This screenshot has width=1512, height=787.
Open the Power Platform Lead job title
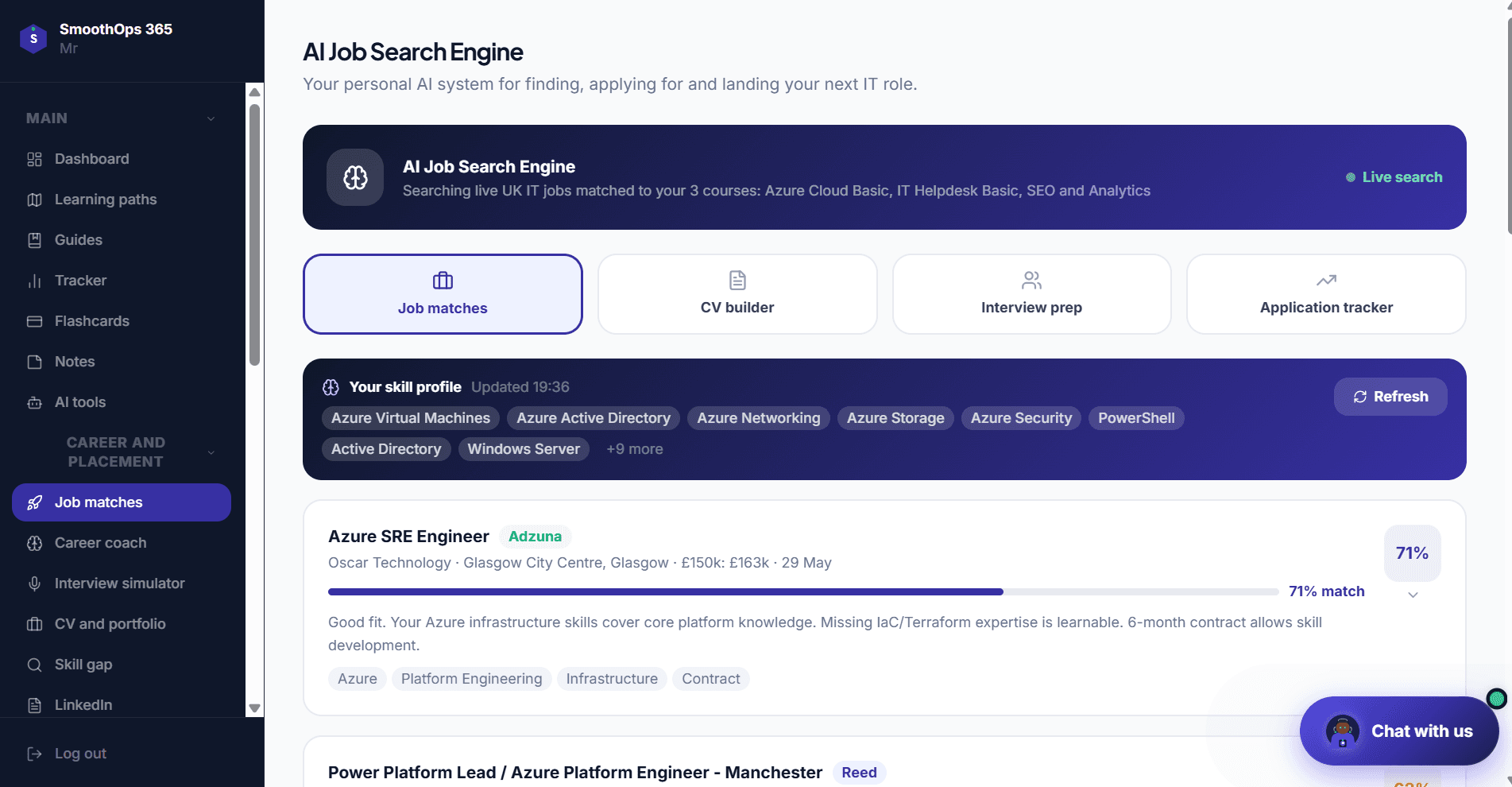coord(575,773)
